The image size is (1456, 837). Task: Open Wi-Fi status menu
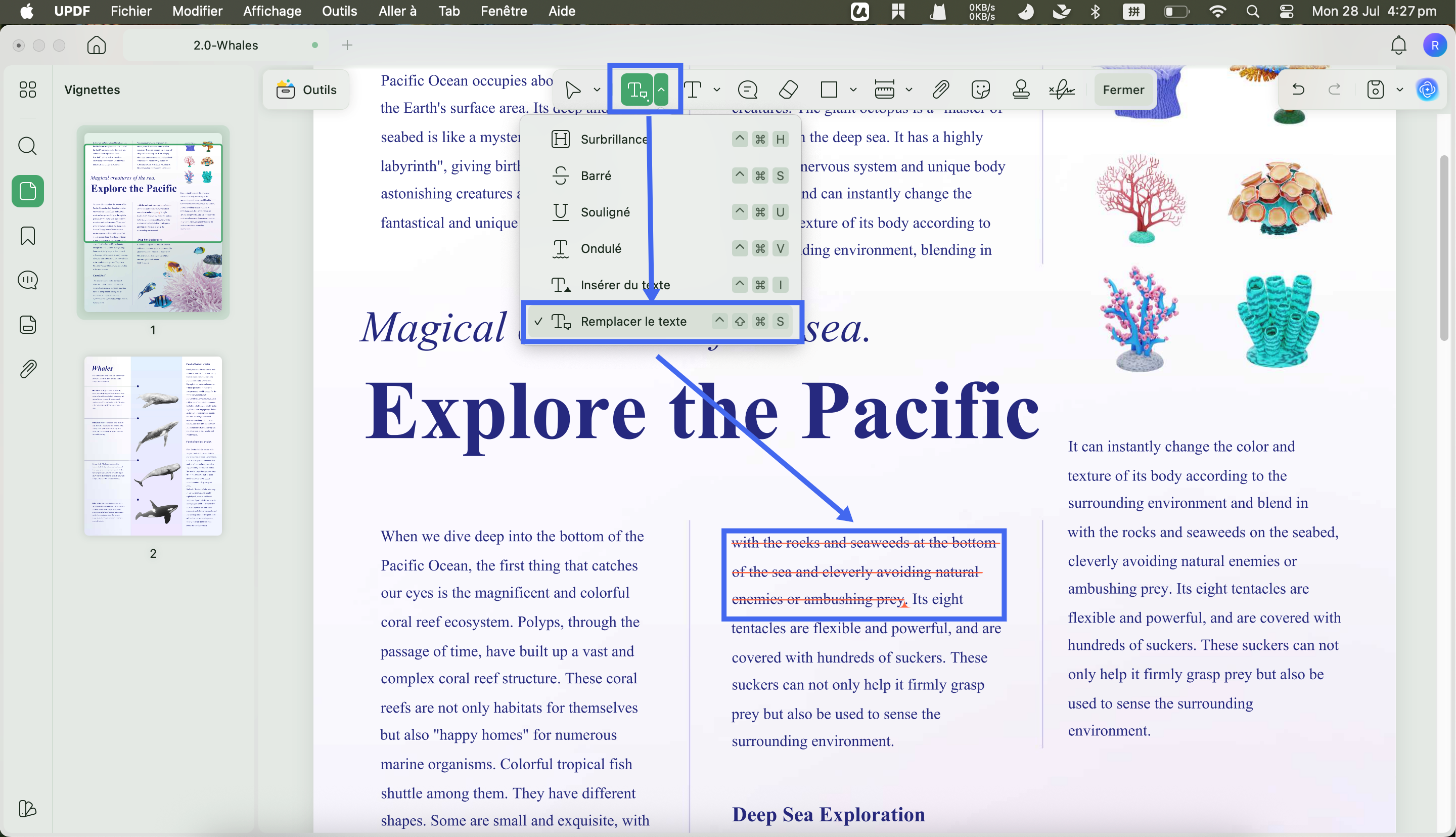(1217, 11)
